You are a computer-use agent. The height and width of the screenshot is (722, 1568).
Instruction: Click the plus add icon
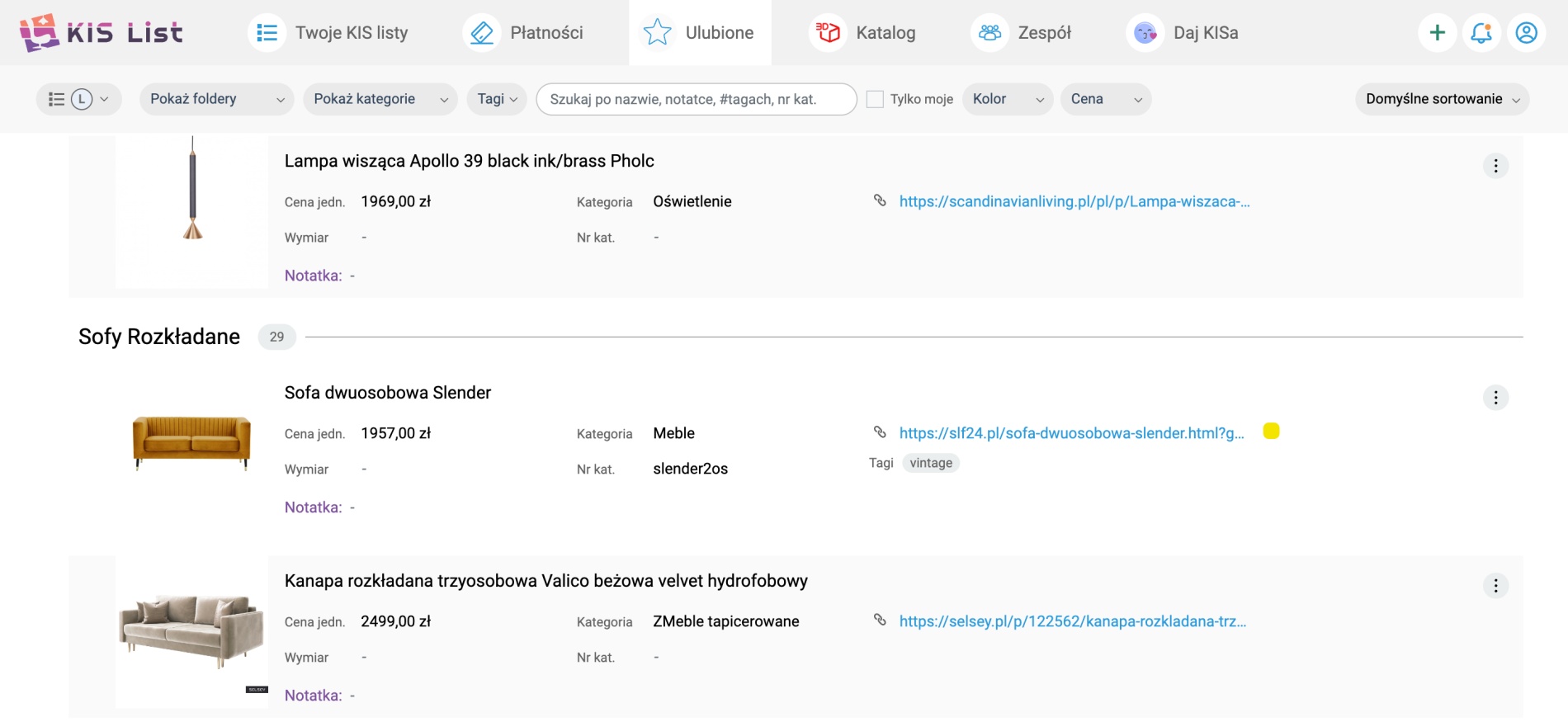(x=1437, y=33)
